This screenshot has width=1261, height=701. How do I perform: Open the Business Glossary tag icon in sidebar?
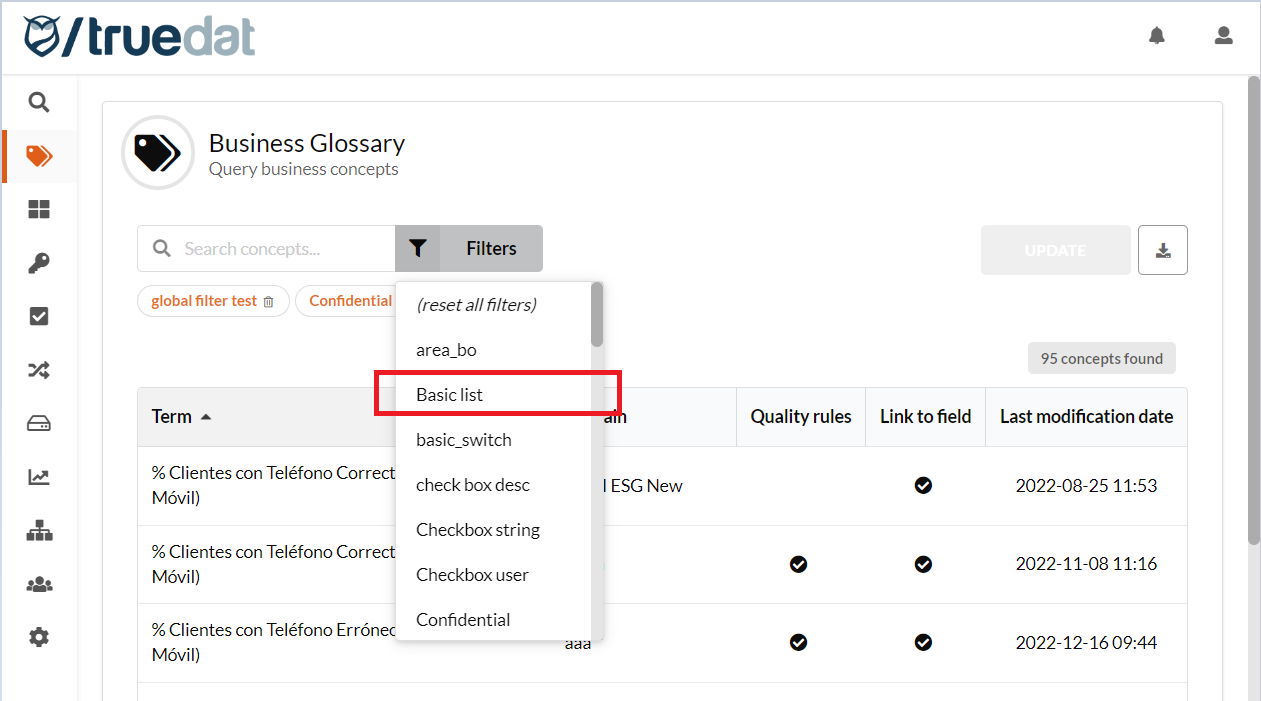[39, 156]
